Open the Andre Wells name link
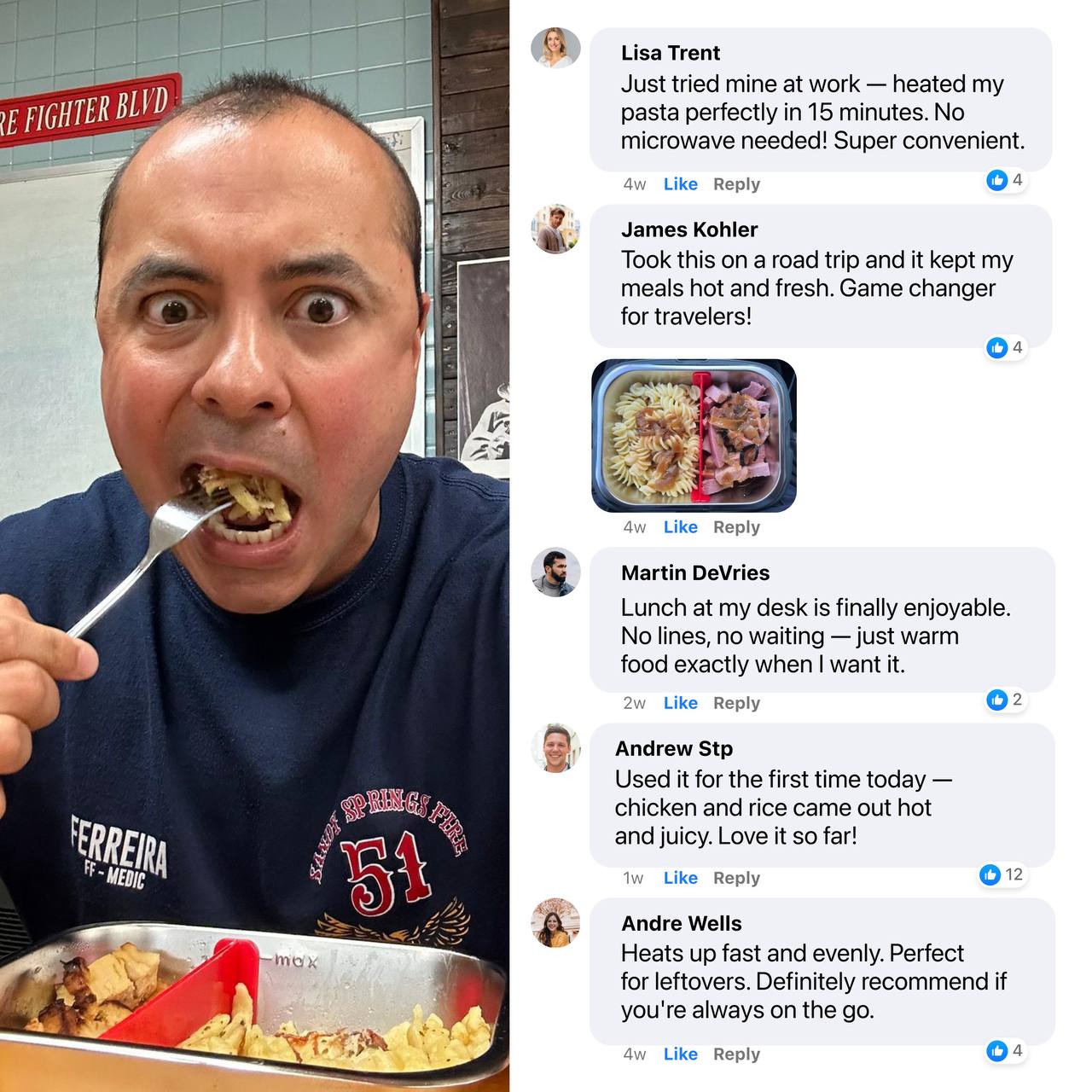 pos(682,923)
